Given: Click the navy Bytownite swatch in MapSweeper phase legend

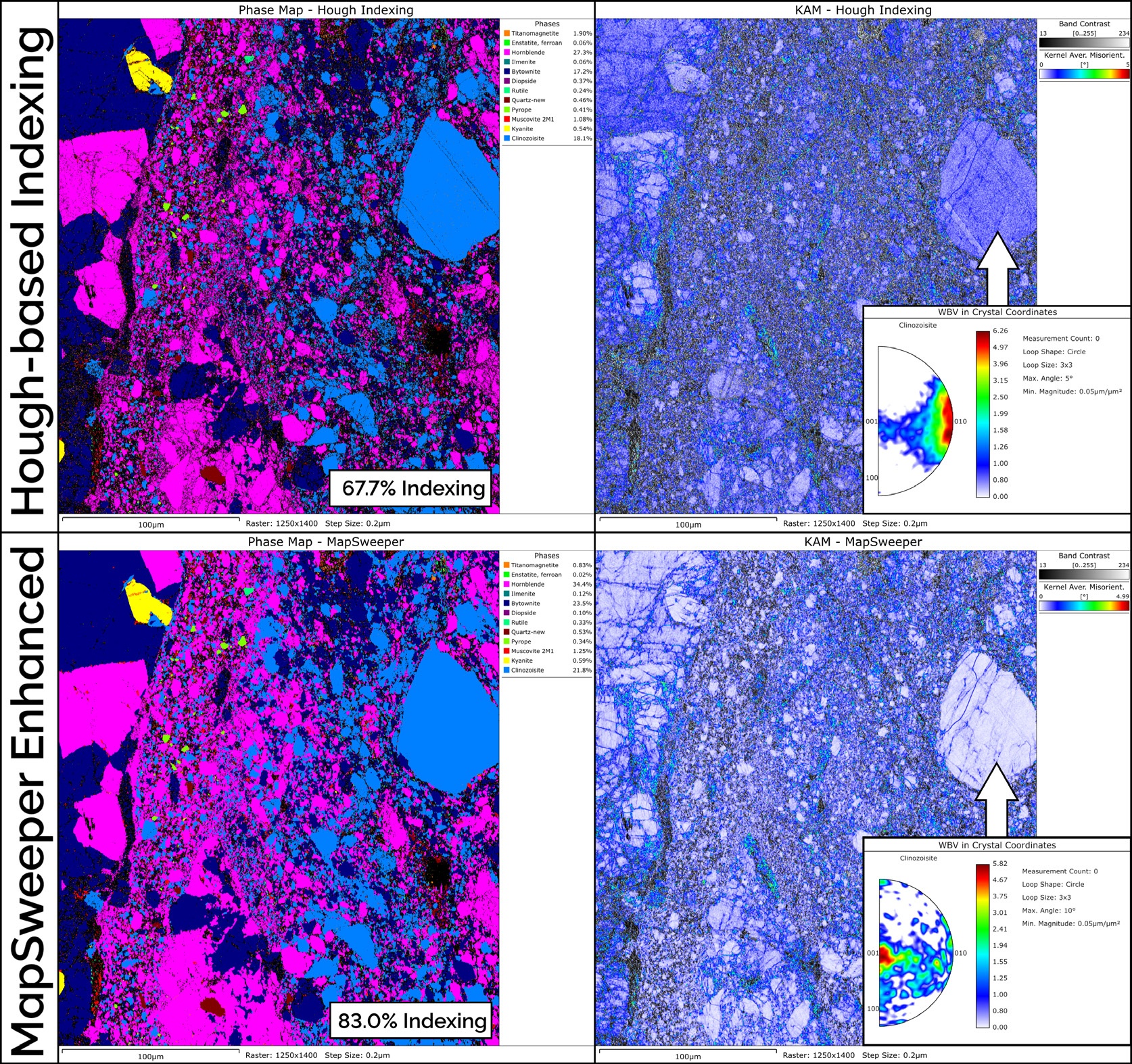Looking at the screenshot, I should (x=506, y=603).
